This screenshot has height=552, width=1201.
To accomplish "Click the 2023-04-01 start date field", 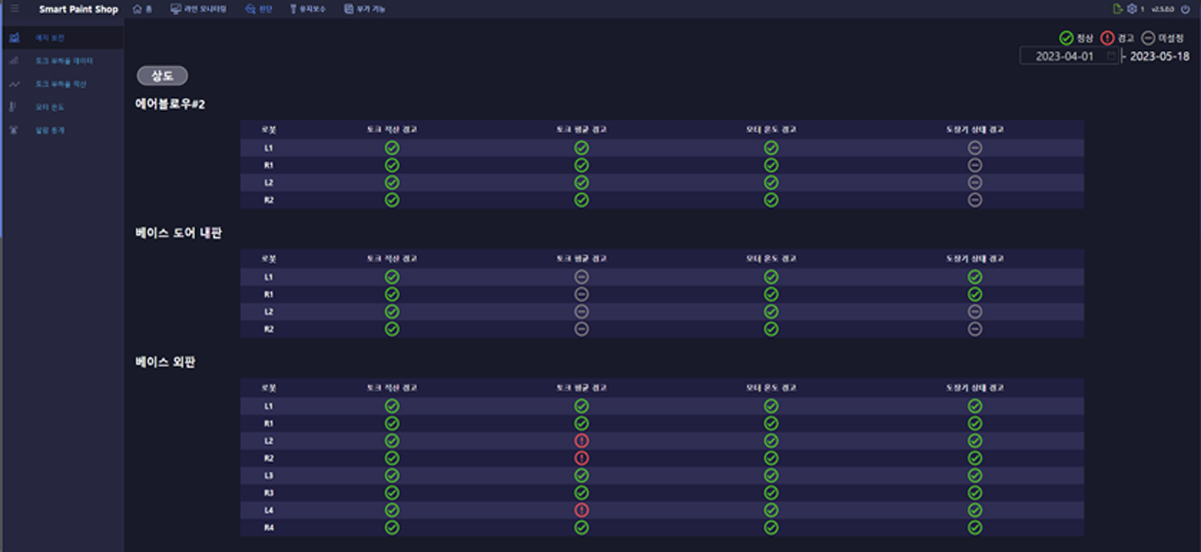I will [1069, 56].
